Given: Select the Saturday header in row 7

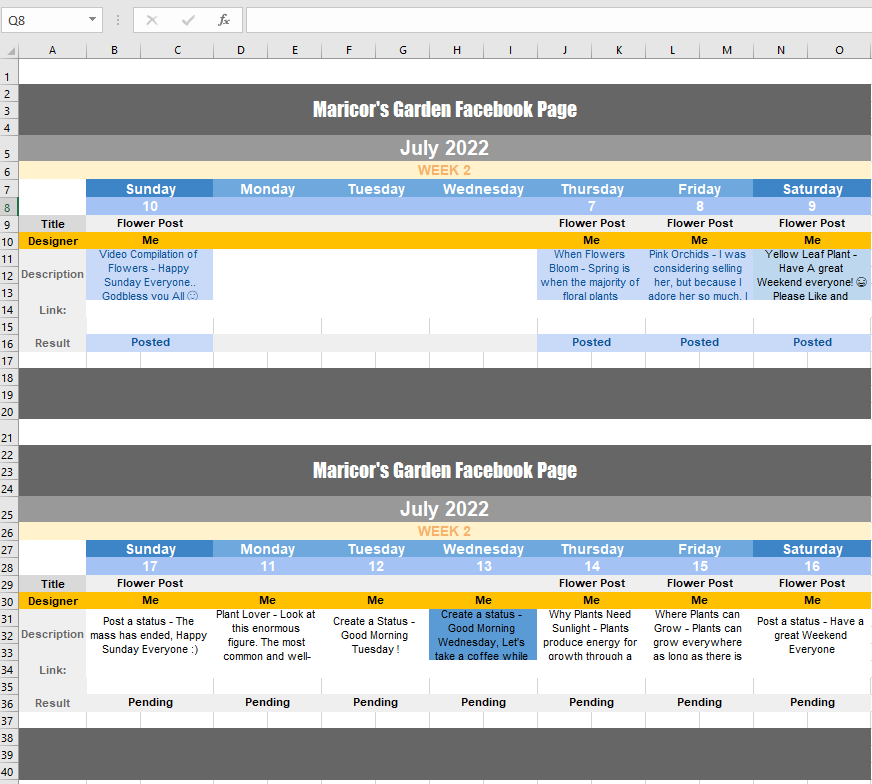Looking at the screenshot, I should tap(812, 189).
